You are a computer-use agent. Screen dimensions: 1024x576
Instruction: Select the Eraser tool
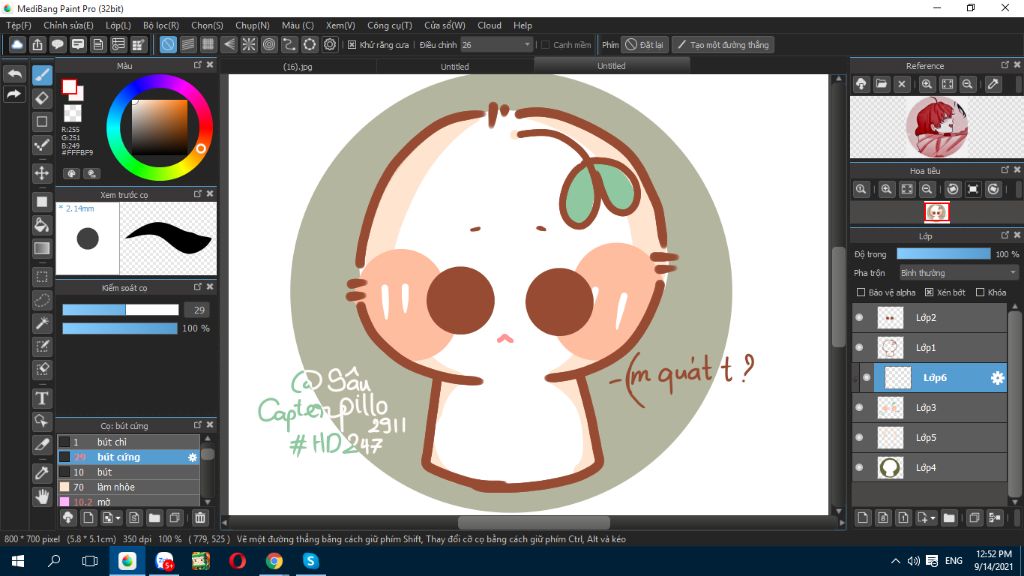(x=42, y=99)
